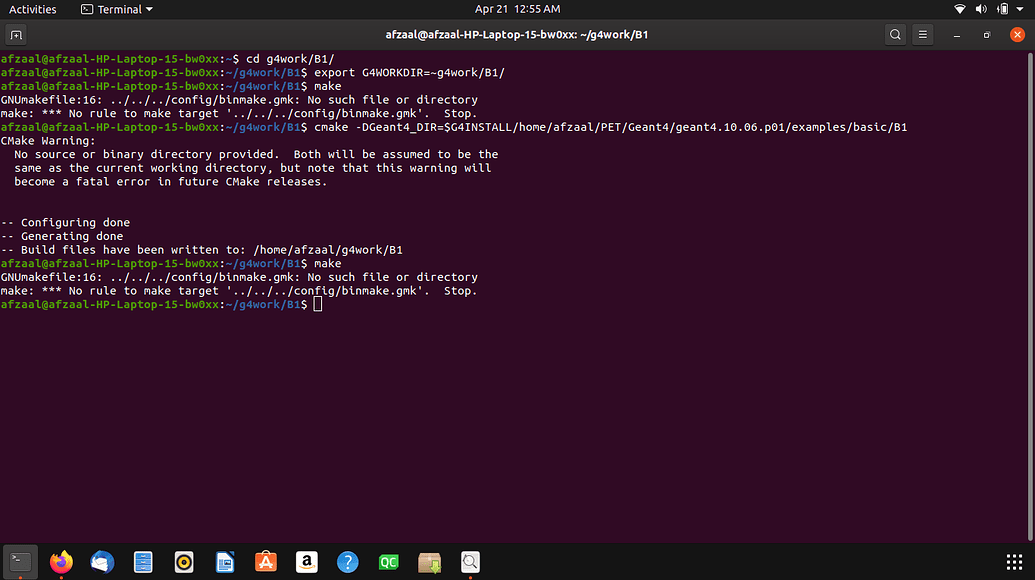
Task: Open Ubuntu Software store
Action: click(x=266, y=562)
